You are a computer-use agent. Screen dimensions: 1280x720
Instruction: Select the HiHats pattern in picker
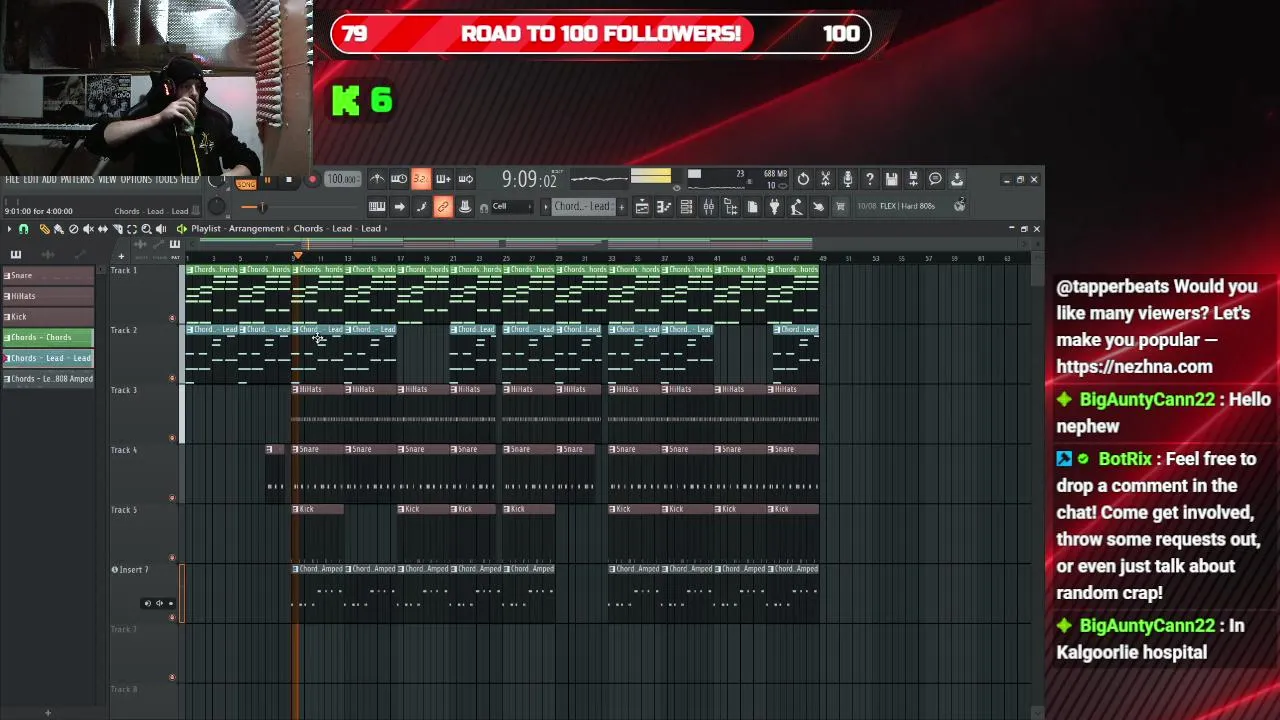47,296
